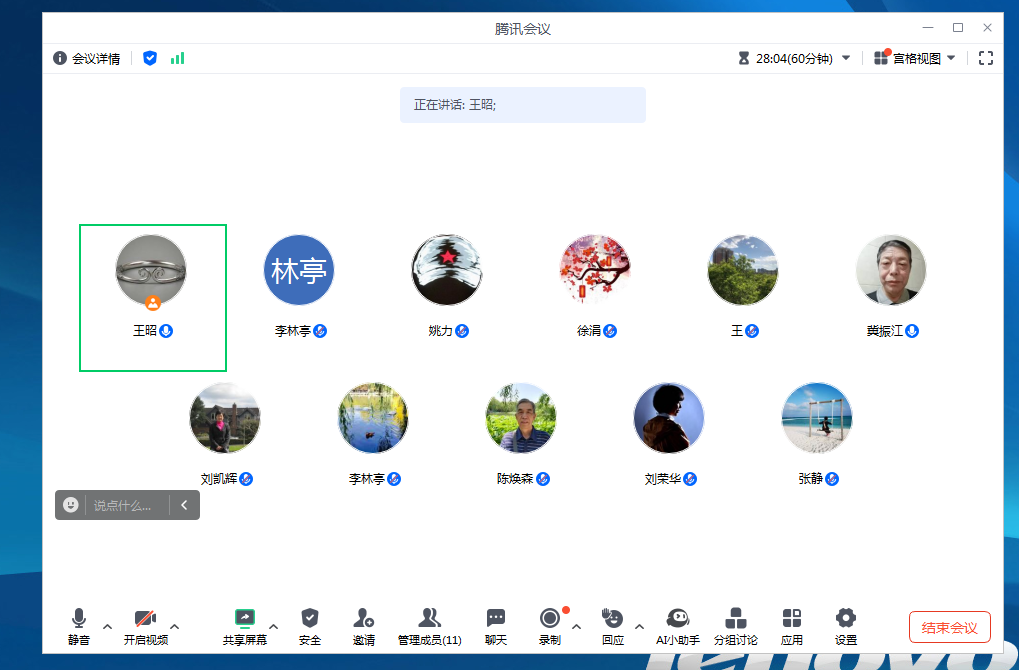Turn on the camera (开启视频)

(x=146, y=618)
